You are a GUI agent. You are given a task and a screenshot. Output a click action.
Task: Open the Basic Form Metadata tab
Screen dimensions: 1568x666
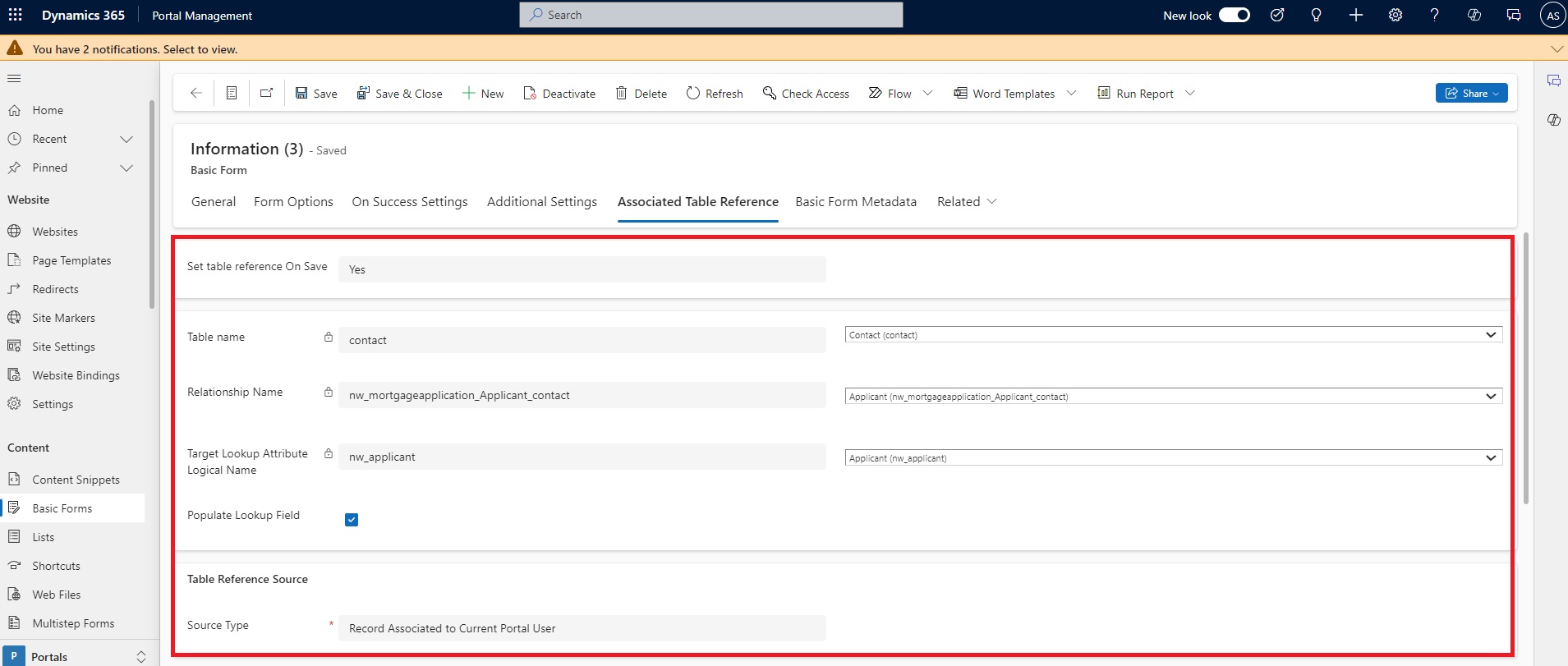855,202
